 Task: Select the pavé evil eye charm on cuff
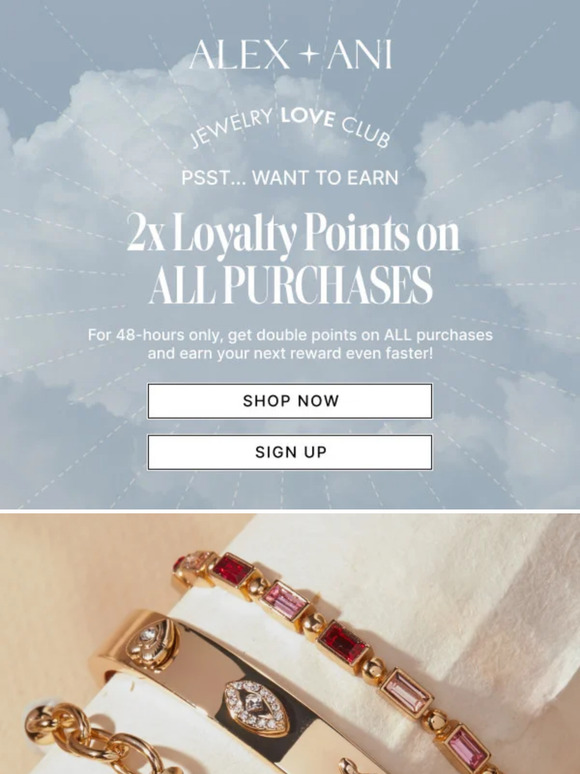coord(257,708)
